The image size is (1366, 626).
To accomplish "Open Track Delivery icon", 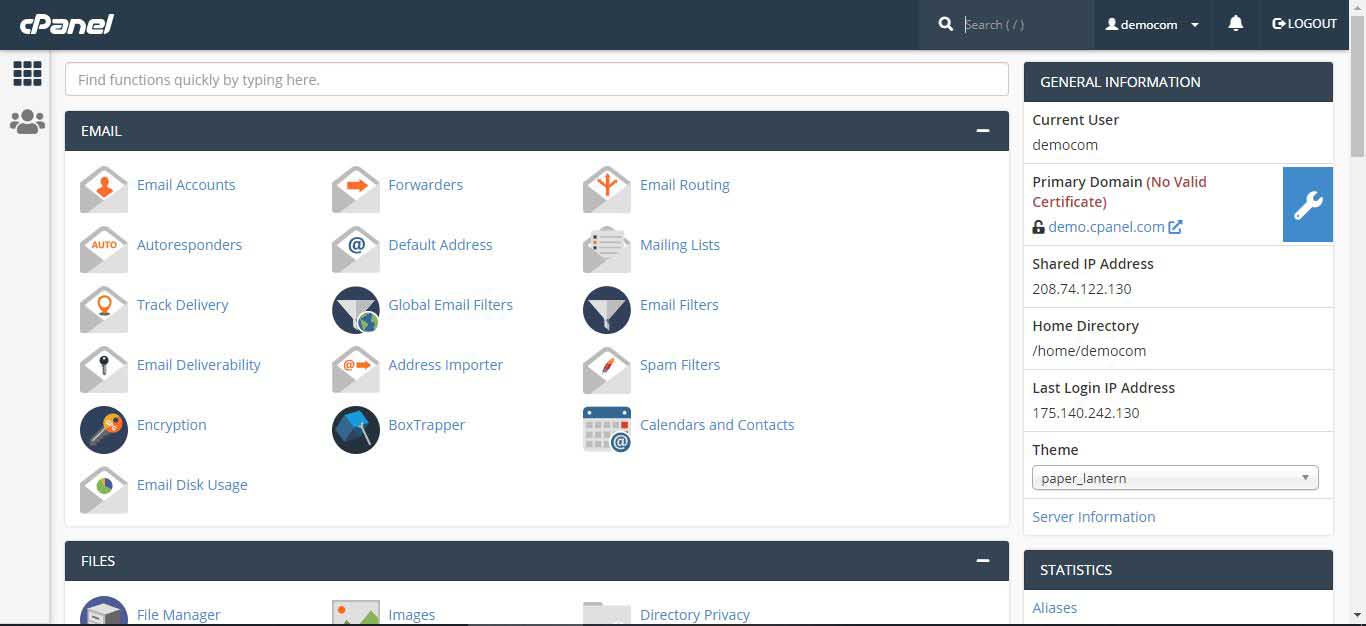I will pos(104,309).
